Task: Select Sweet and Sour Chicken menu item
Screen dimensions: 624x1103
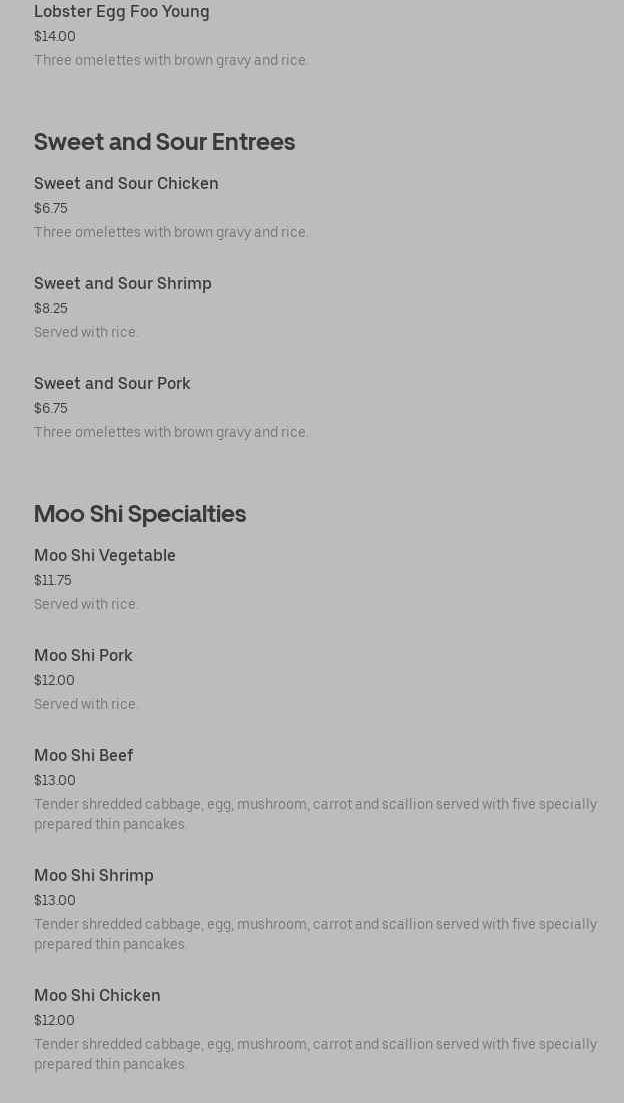Action: (x=126, y=184)
